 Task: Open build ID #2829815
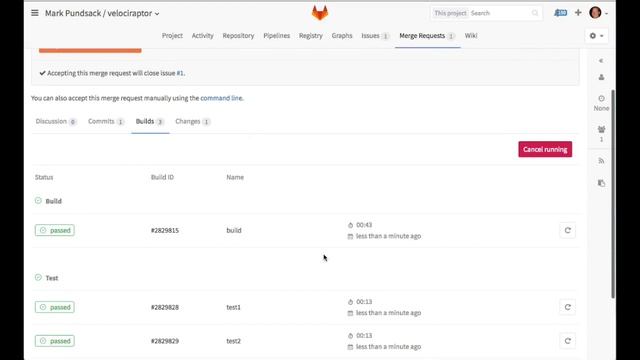click(x=165, y=230)
